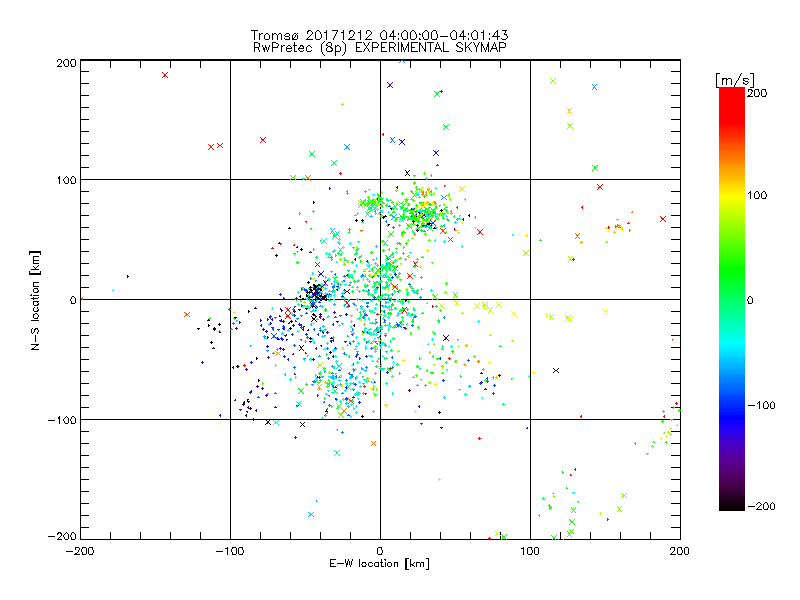Click the '0' label on the colorbar

coord(750,300)
